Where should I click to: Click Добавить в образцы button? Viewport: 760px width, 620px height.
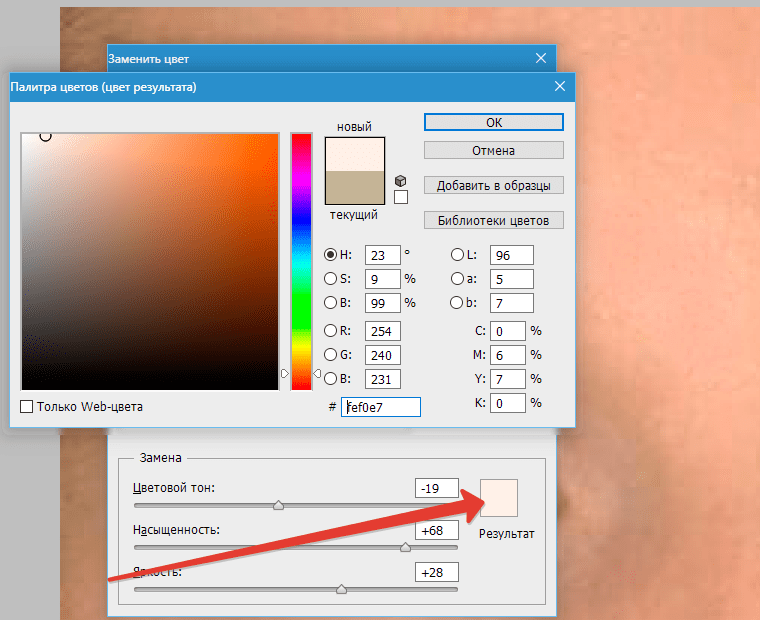494,185
